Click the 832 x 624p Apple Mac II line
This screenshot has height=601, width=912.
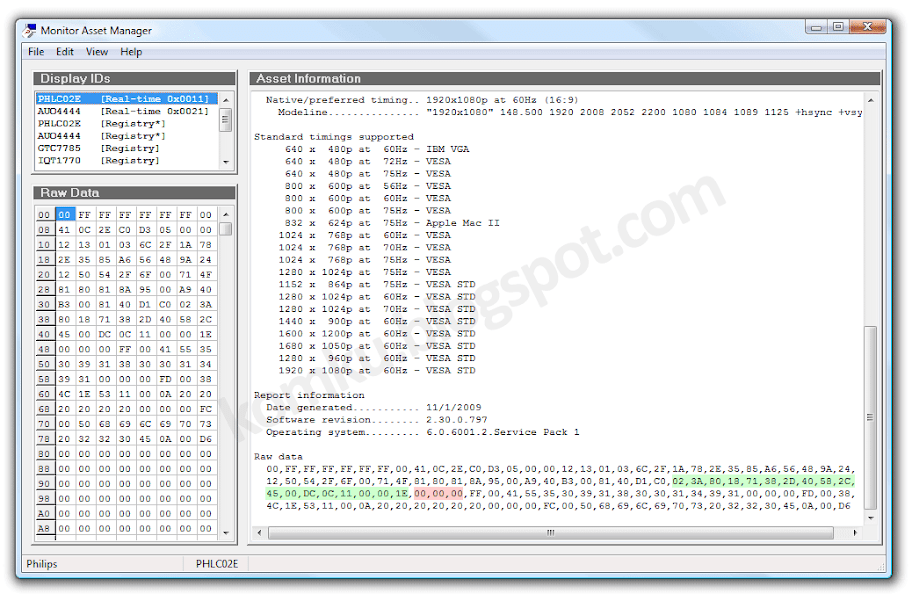click(x=392, y=223)
